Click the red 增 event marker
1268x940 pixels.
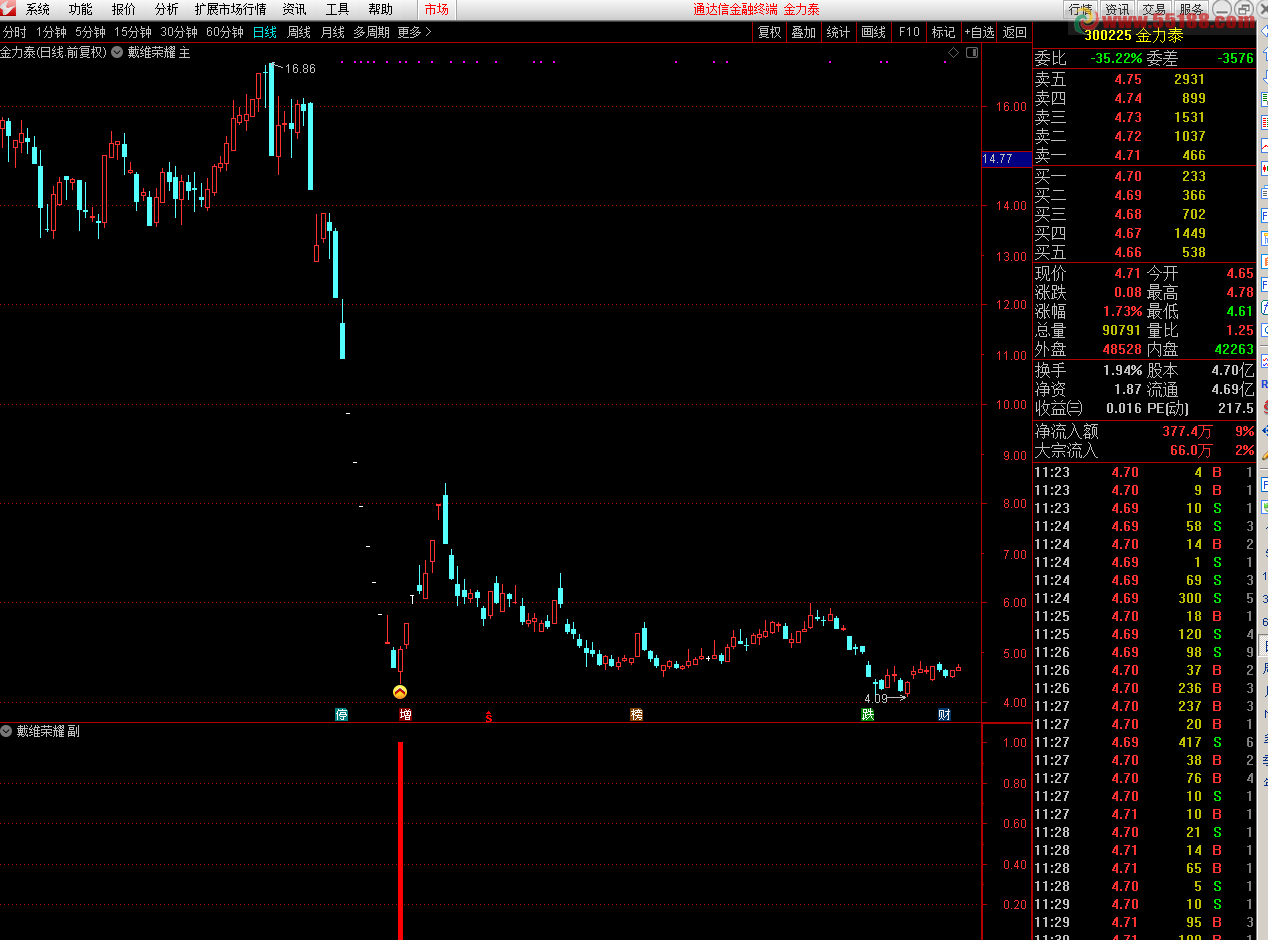click(x=405, y=714)
